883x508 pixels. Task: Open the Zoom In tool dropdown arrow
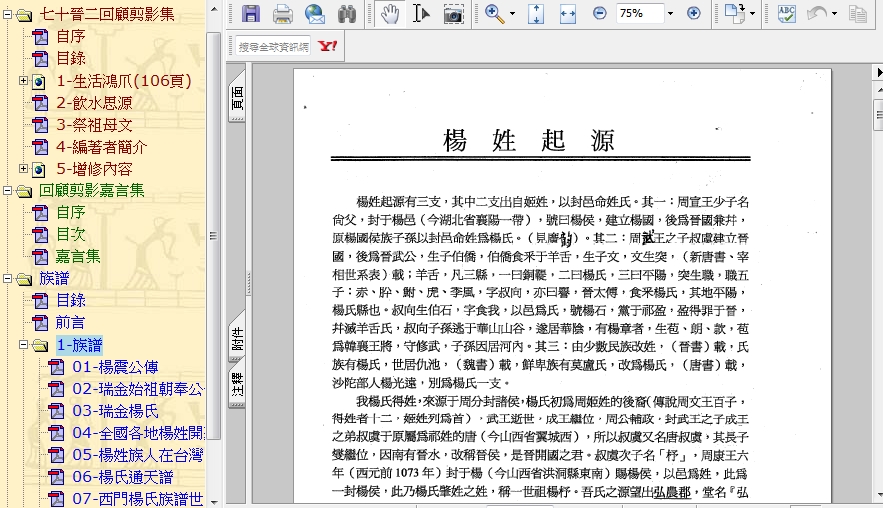click(x=513, y=14)
